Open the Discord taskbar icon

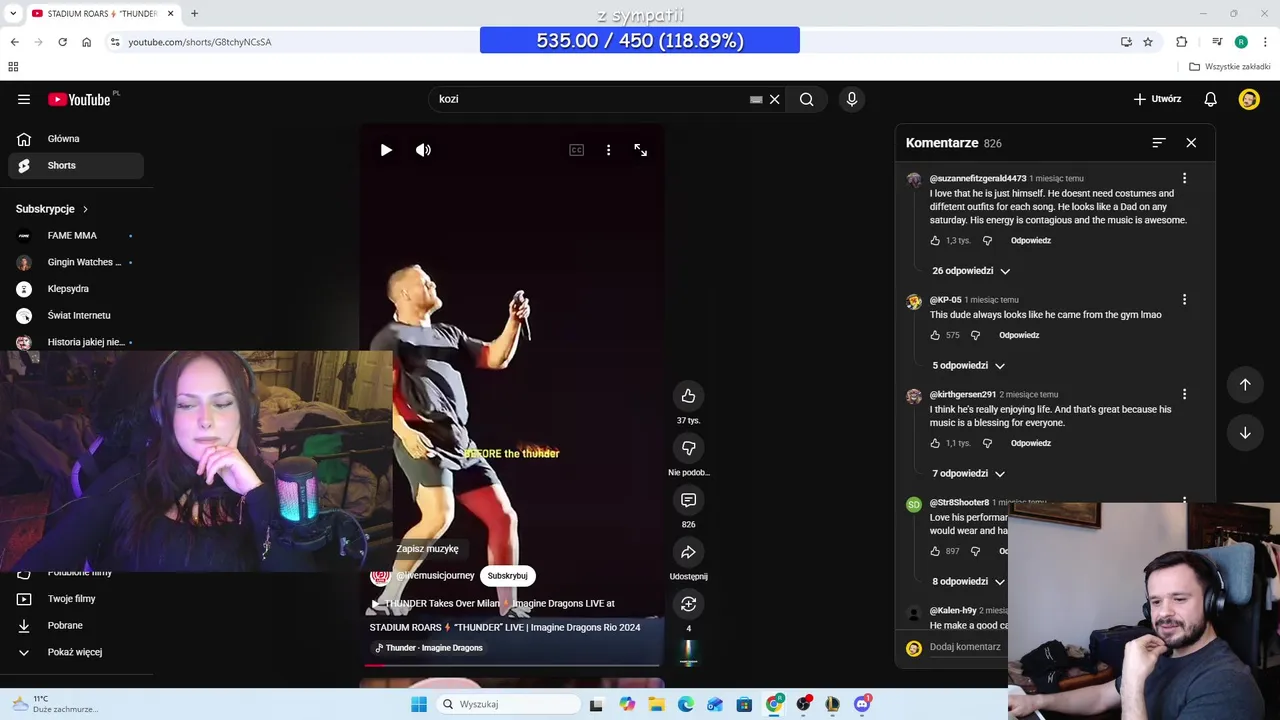pyautogui.click(x=862, y=704)
